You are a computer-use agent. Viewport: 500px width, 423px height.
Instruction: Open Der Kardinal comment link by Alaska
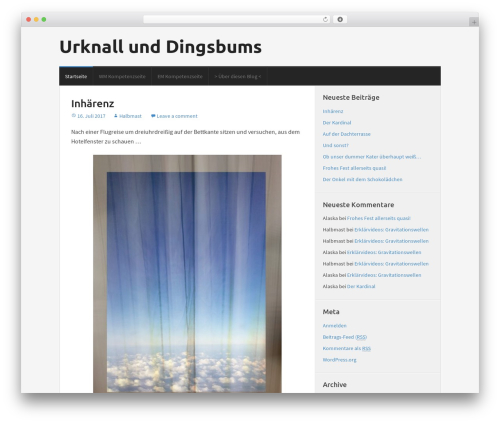(361, 286)
